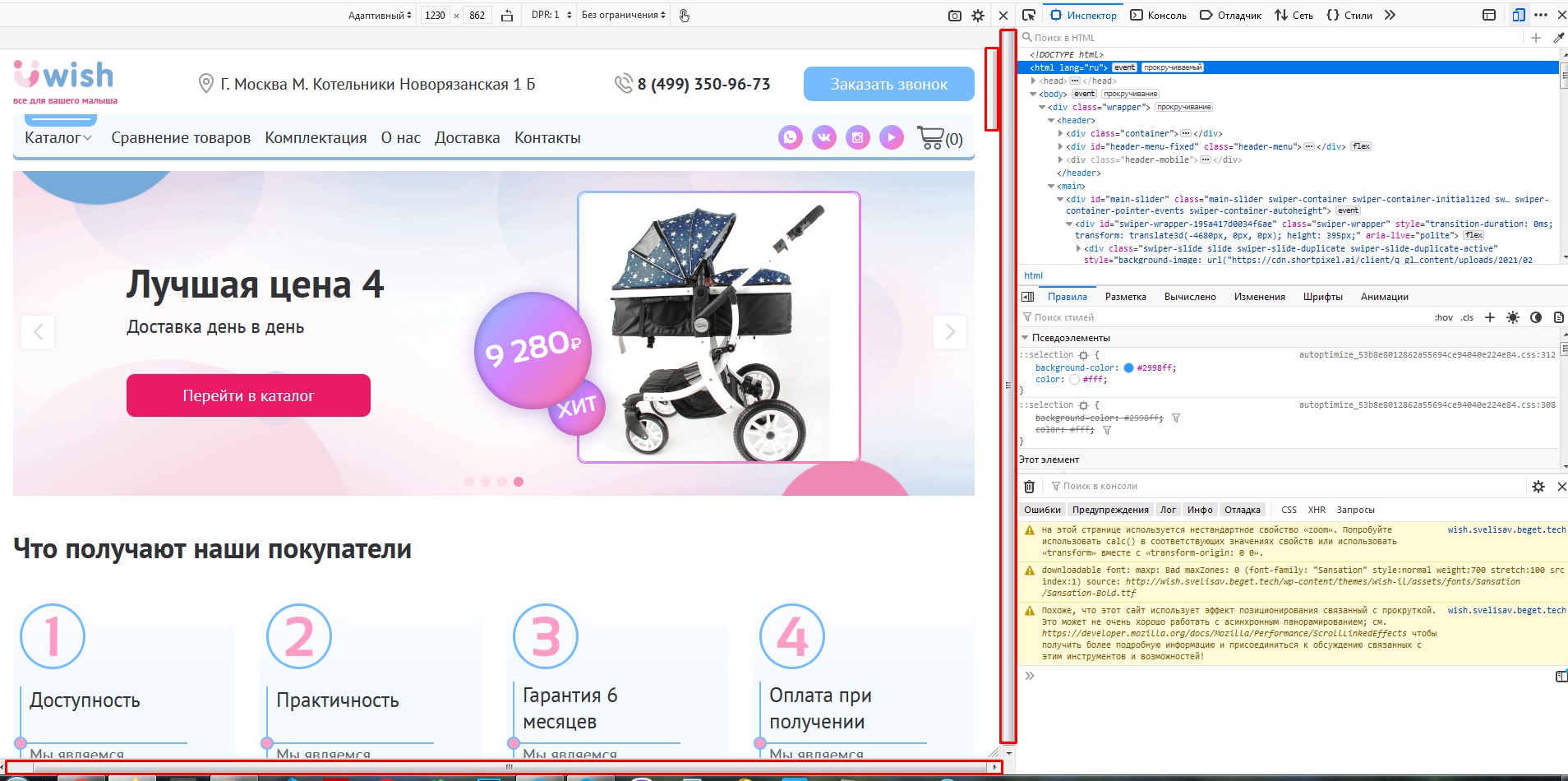This screenshot has height=781, width=1568.
Task: Collapse the div class wrapper node
Action: pyautogui.click(x=1043, y=107)
